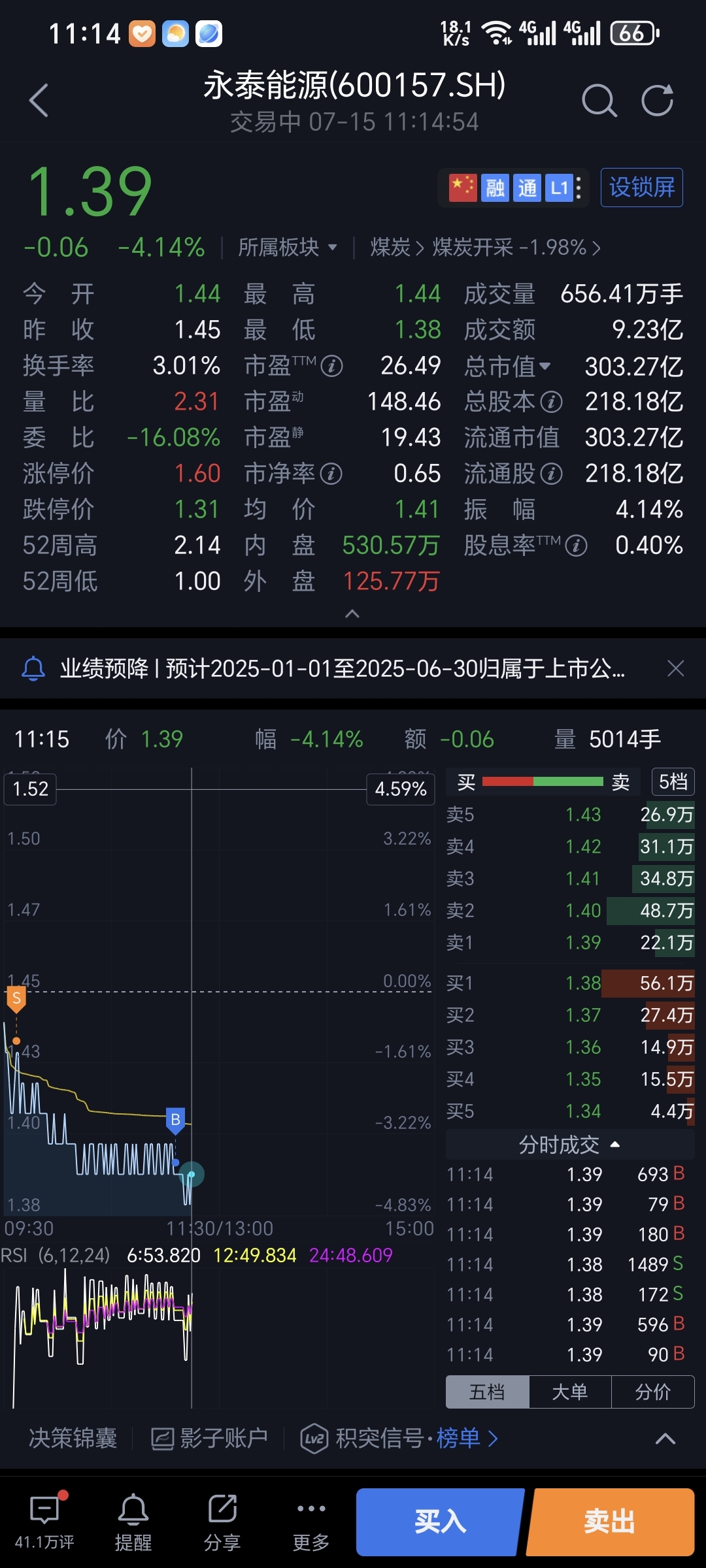Tap the battery indicator in status bar
This screenshot has width=706, height=1568.
click(x=635, y=33)
